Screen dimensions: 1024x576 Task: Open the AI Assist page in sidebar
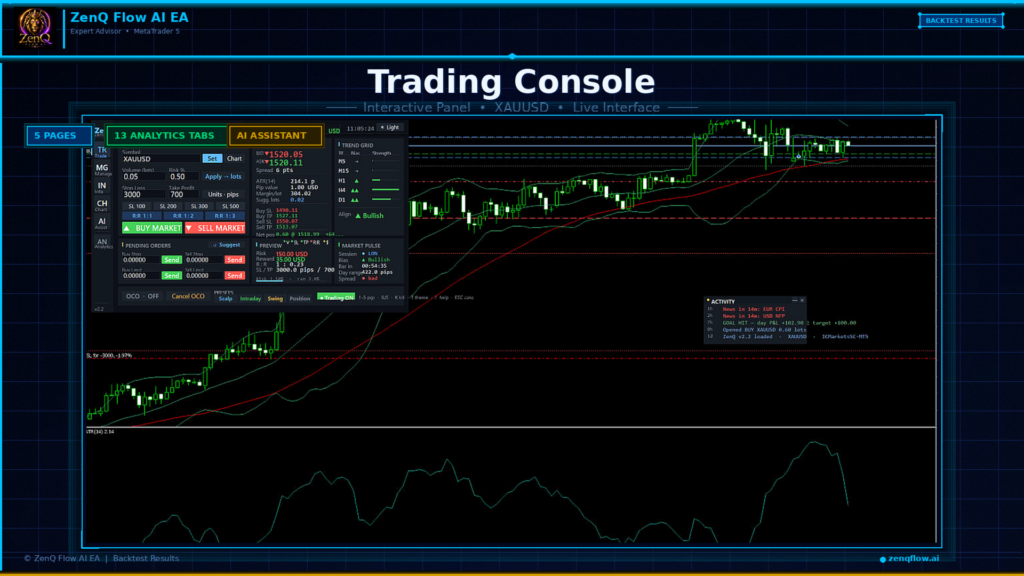(101, 223)
